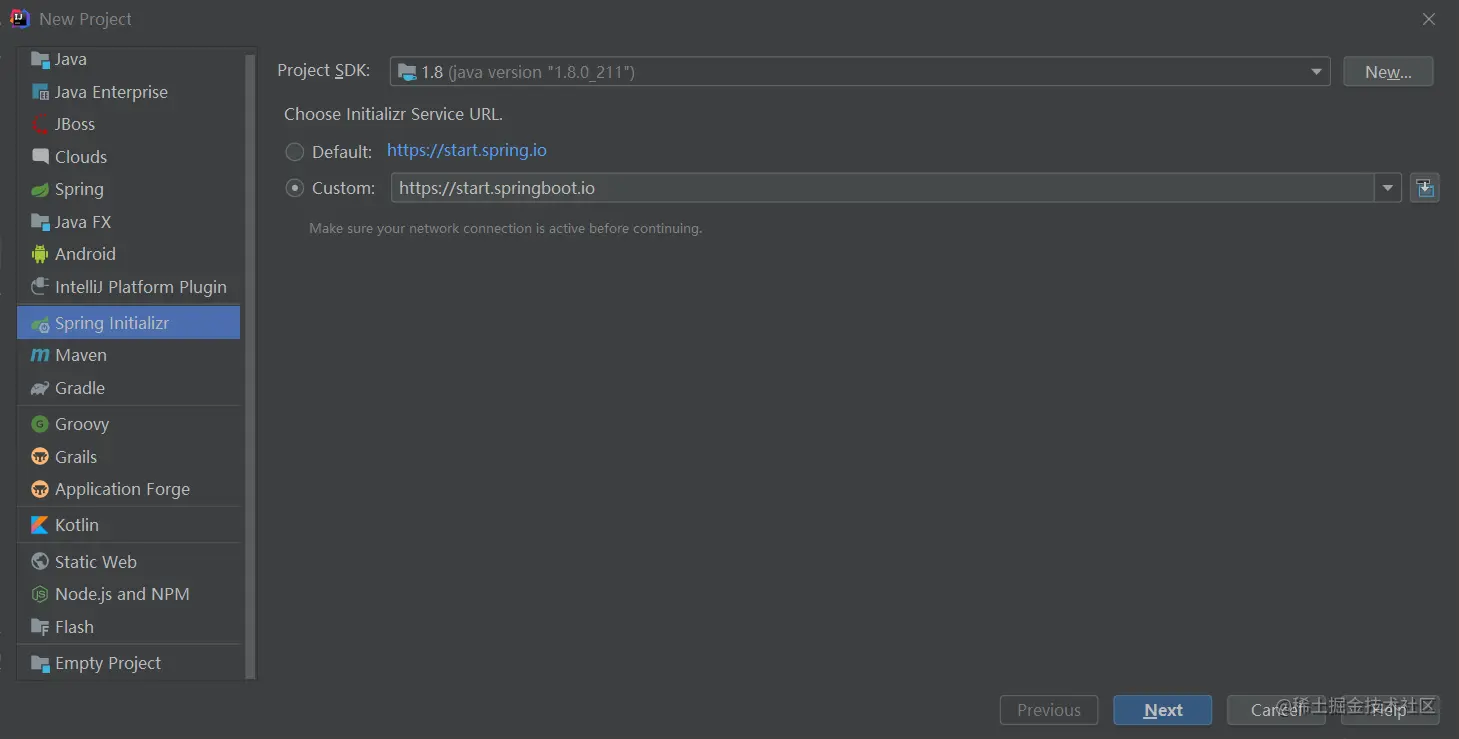Click the JBoss icon in list

pos(40,124)
